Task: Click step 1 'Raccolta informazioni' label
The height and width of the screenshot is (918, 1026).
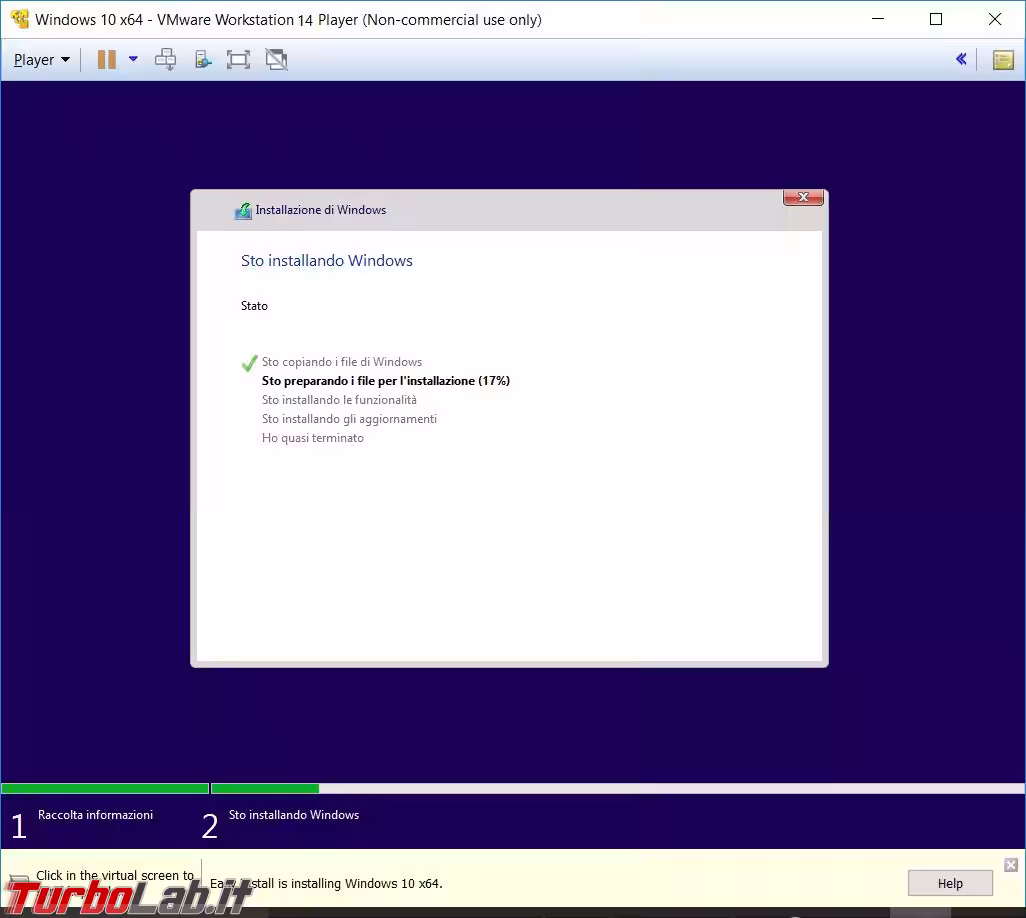Action: [95, 815]
